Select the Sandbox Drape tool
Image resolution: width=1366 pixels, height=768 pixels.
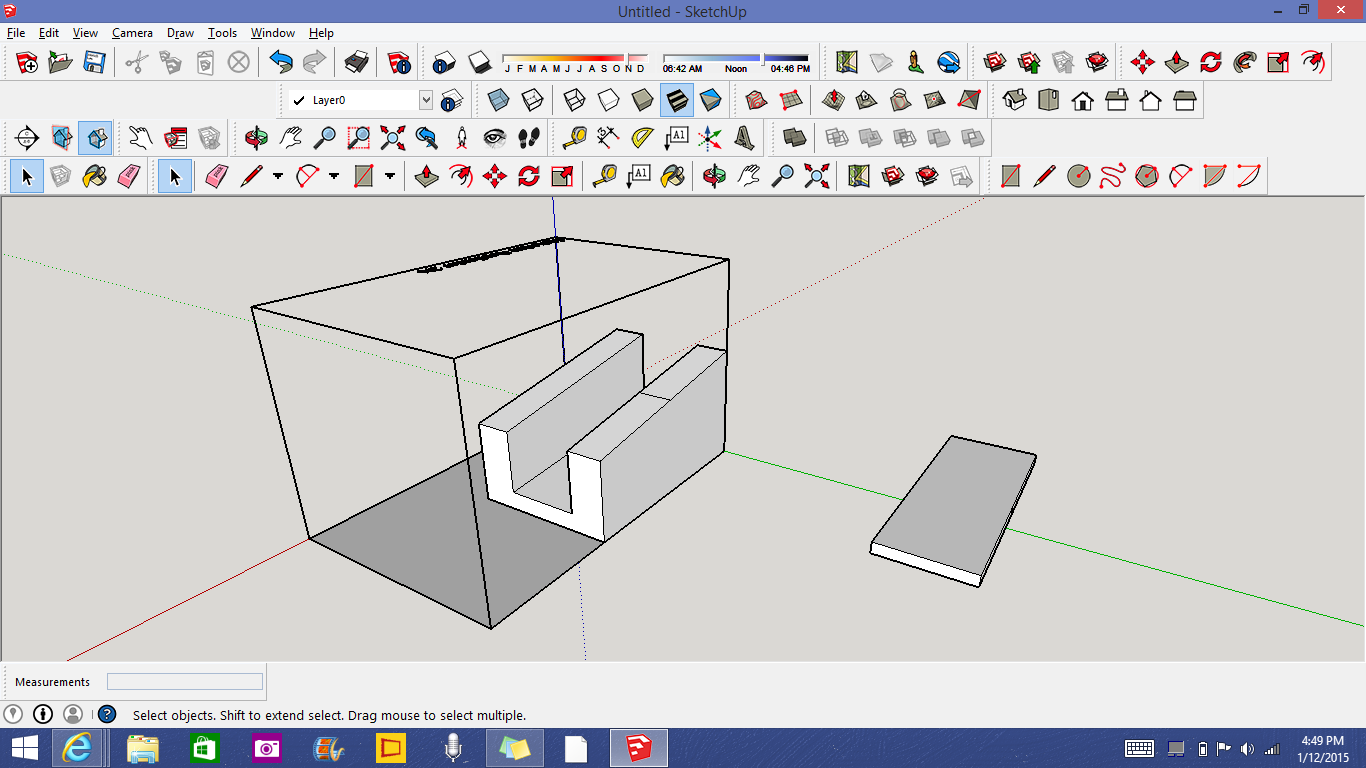[901, 100]
